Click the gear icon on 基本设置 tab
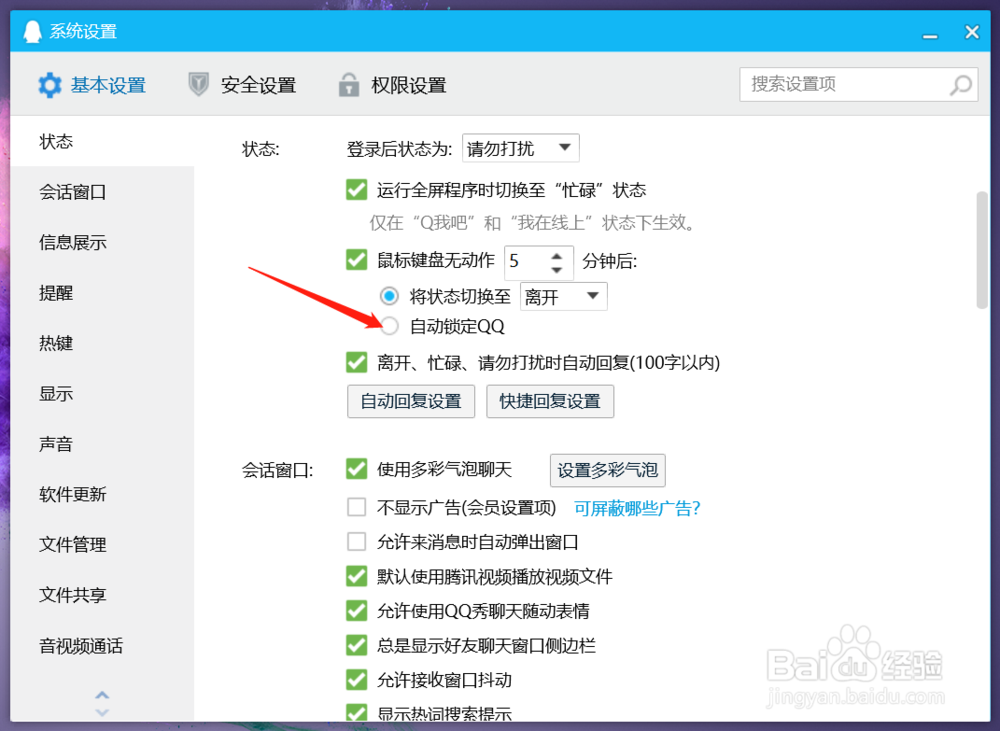This screenshot has height=731, width=1000. coord(50,85)
